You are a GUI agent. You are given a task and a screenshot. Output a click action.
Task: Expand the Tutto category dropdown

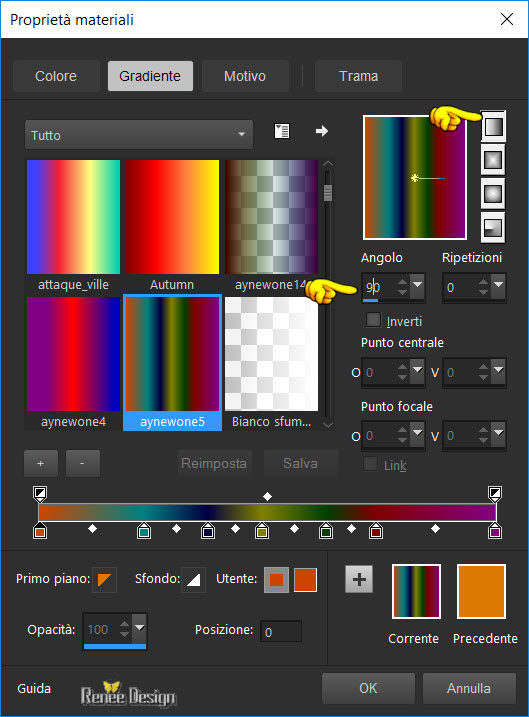point(139,134)
